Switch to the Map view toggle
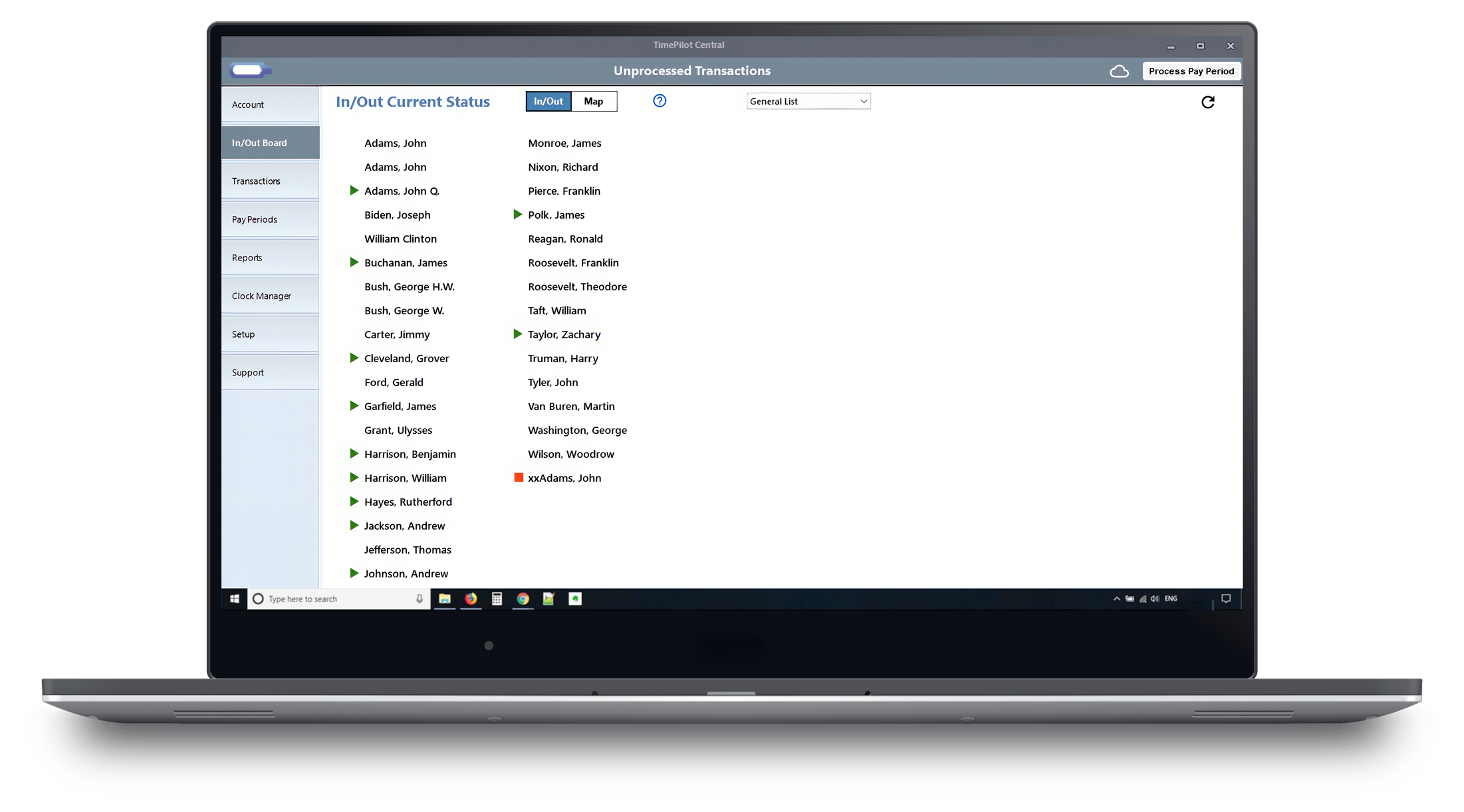The height and width of the screenshot is (812, 1464). tap(593, 101)
